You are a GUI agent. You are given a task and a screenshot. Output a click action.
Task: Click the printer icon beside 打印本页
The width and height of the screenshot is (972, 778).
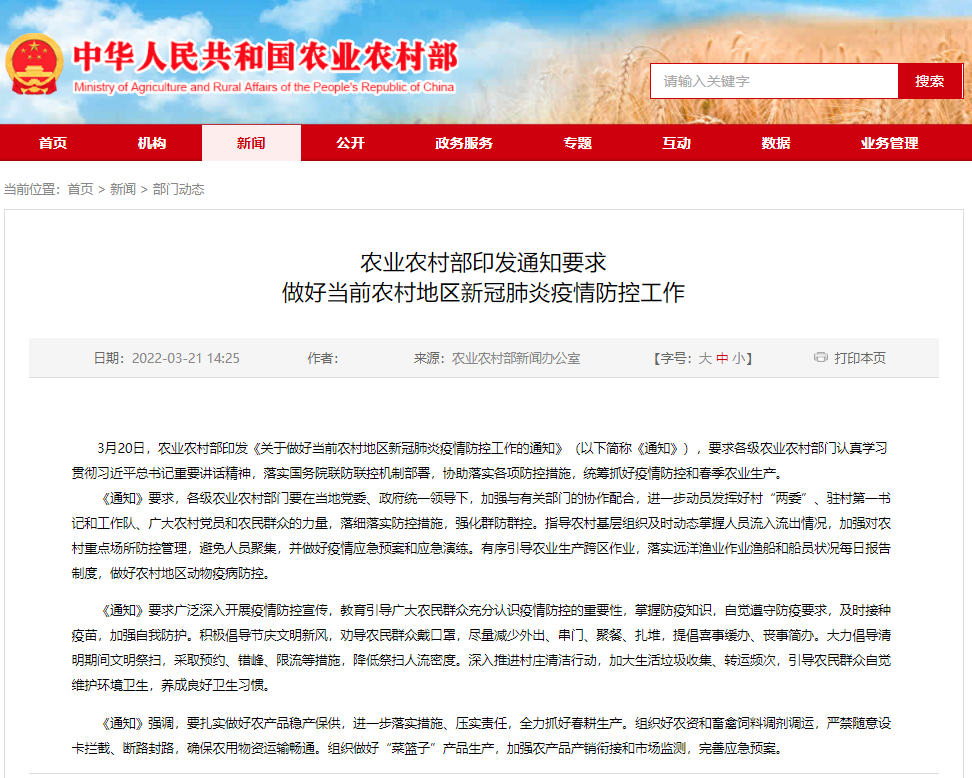coord(821,358)
